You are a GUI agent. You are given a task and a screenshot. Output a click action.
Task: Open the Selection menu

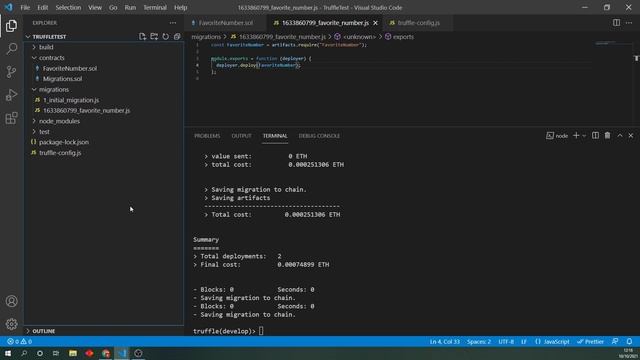pyautogui.click(x=68, y=7)
